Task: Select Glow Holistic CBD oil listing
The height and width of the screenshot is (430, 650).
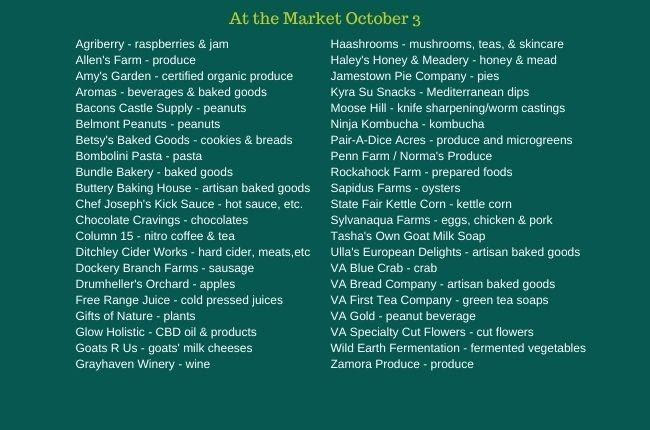Action: pos(166,332)
